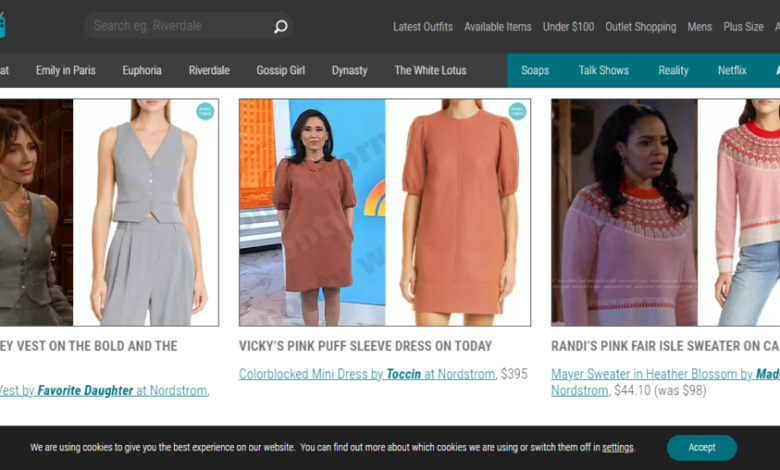Click the $395 price text
The height and width of the screenshot is (470, 780).
point(514,374)
